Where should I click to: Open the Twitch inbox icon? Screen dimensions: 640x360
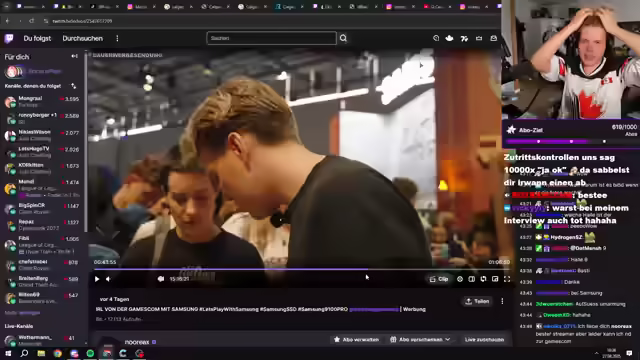[479, 38]
